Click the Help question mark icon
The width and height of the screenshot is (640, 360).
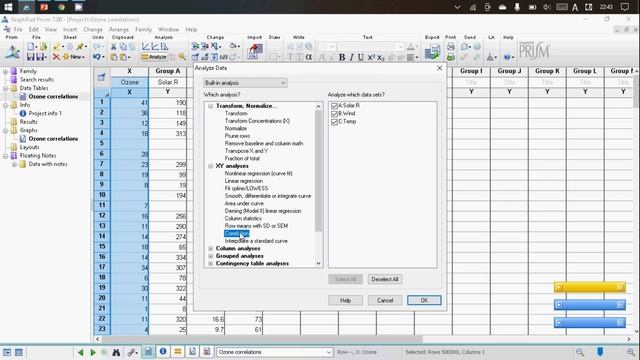507,57
